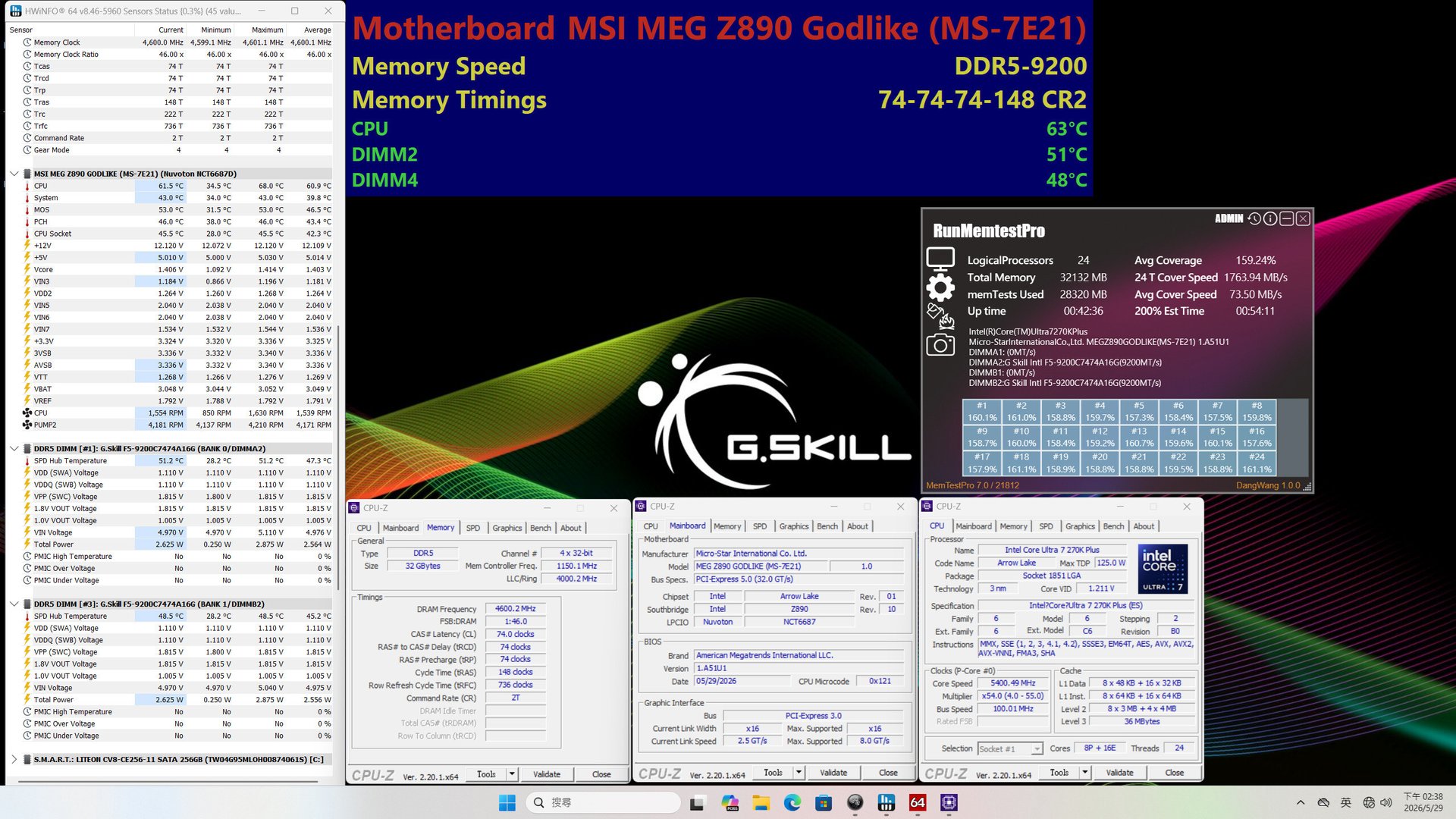Open RunMemtestPro settings gear icon
This screenshot has height=819, width=1456.
pos(940,287)
